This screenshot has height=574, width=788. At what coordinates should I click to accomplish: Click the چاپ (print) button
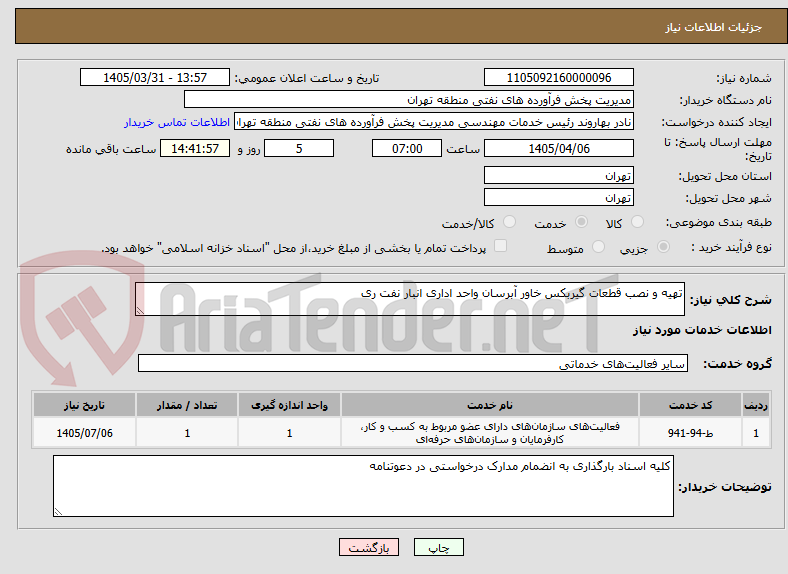(x=438, y=547)
